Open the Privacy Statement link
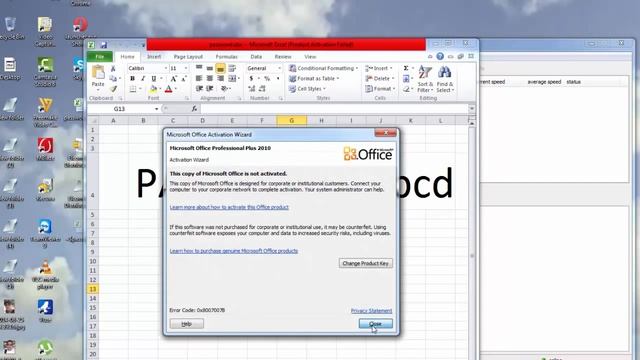This screenshot has height=360, width=640. tap(371, 311)
